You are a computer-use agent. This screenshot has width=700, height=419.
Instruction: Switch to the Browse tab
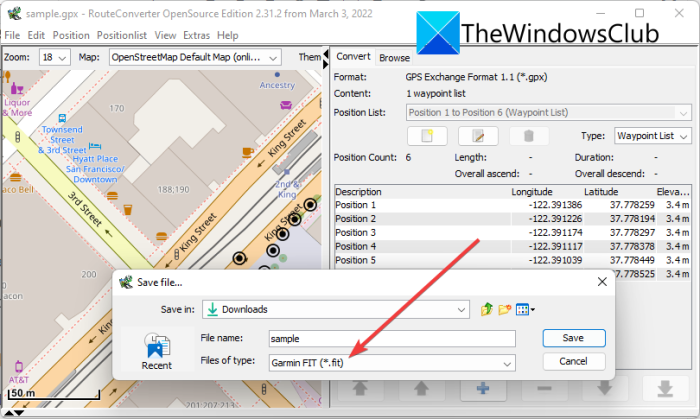(394, 58)
